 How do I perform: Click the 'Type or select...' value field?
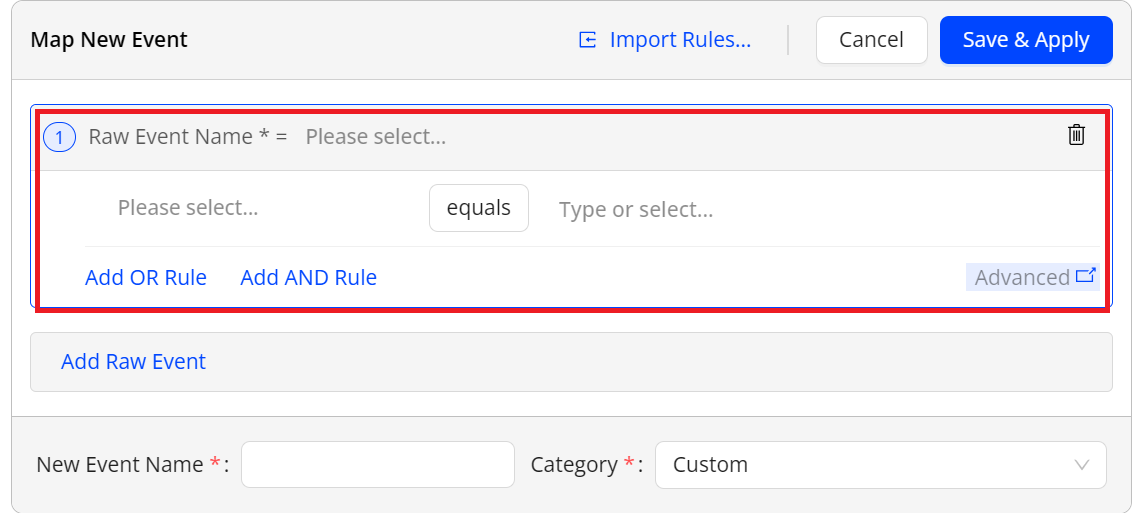636,209
